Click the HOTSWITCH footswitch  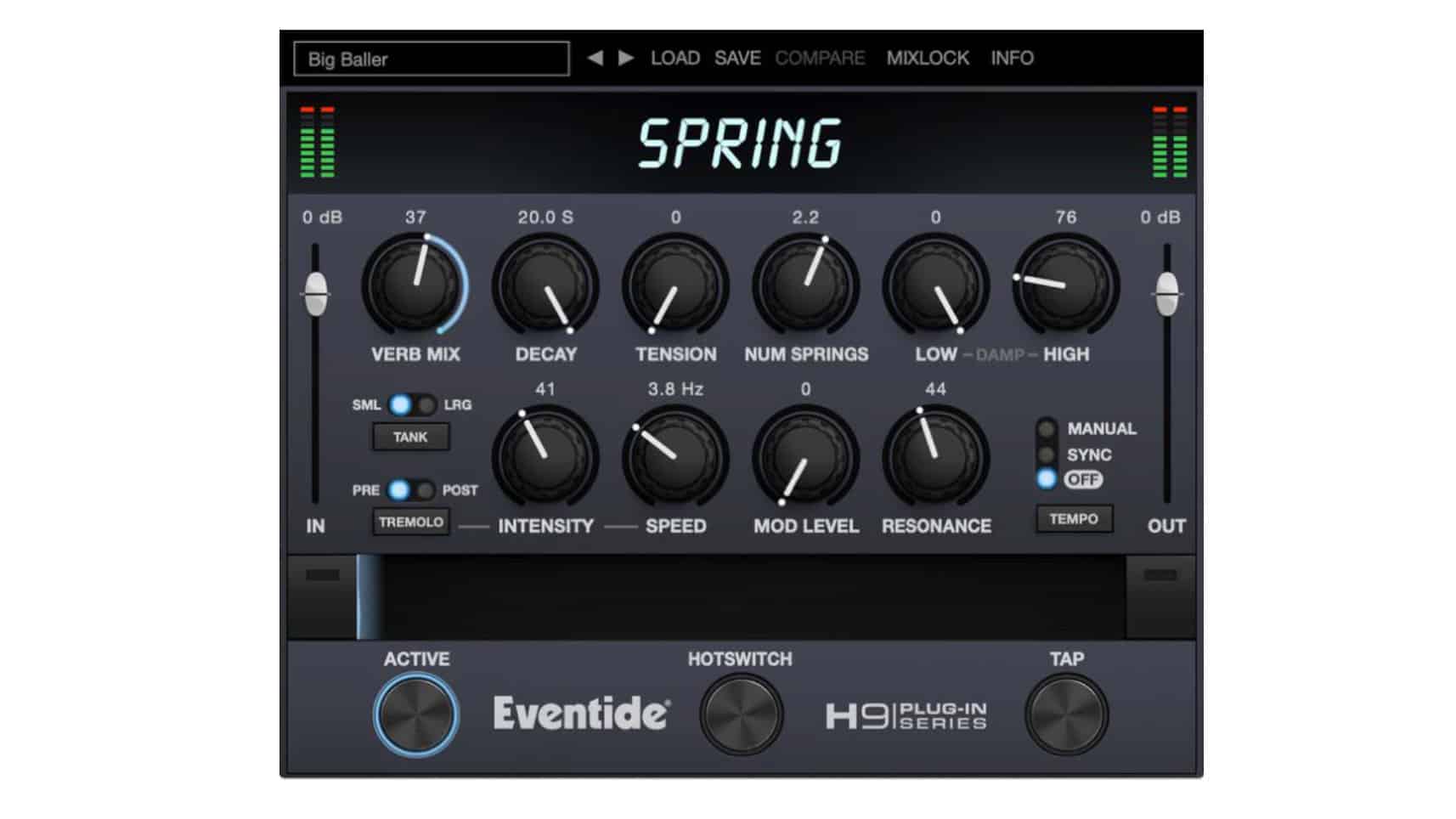click(x=740, y=715)
